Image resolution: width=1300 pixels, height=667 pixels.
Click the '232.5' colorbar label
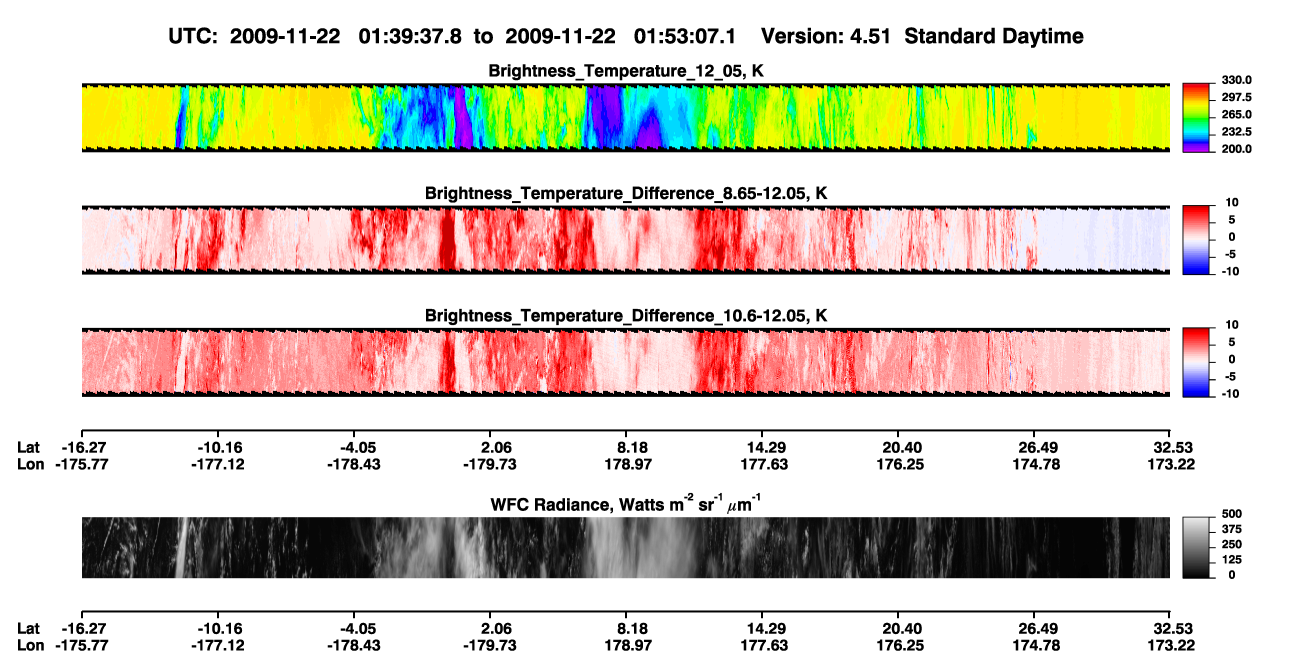1238,131
